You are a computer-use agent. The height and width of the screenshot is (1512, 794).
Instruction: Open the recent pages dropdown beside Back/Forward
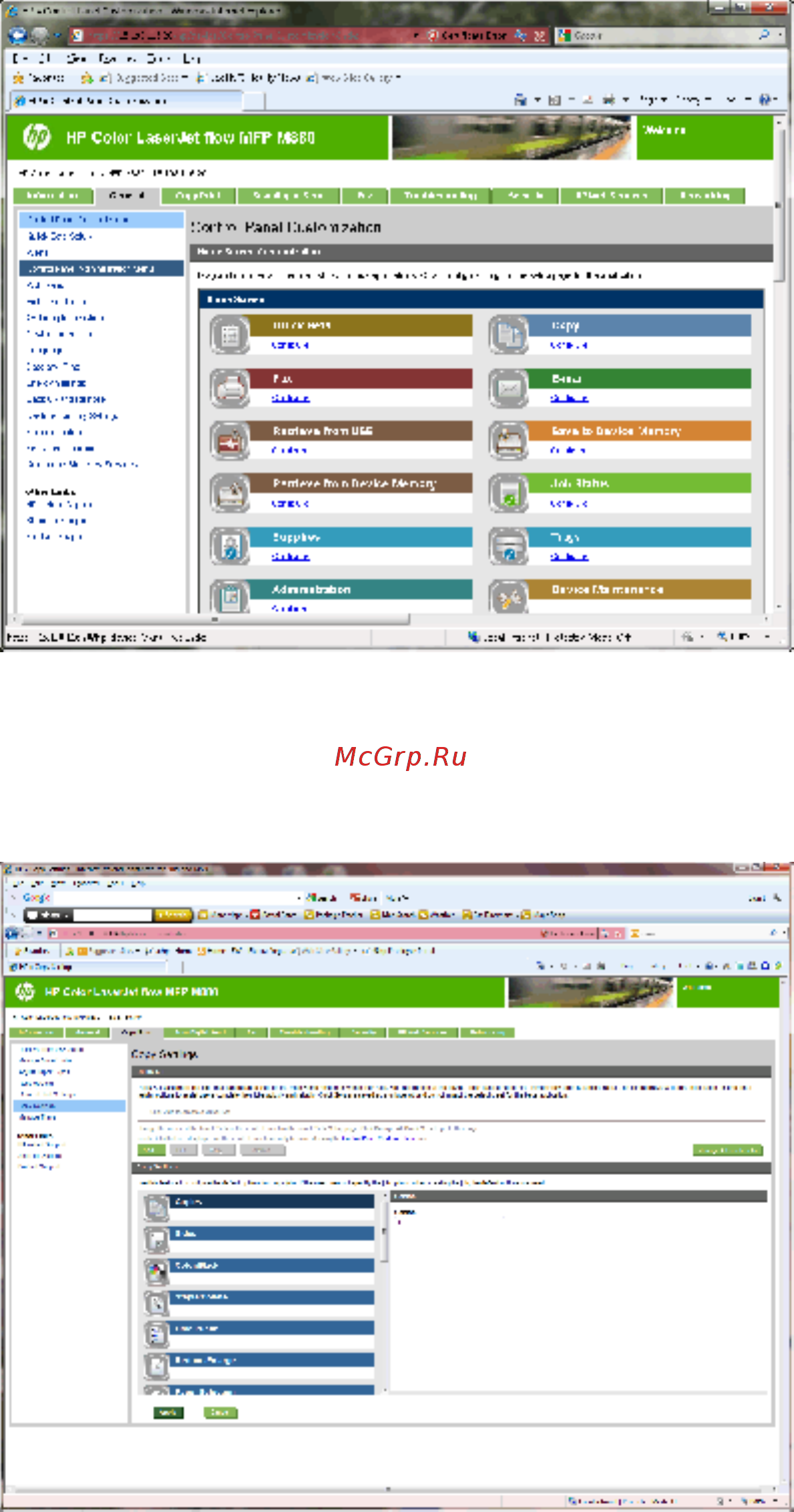57,35
